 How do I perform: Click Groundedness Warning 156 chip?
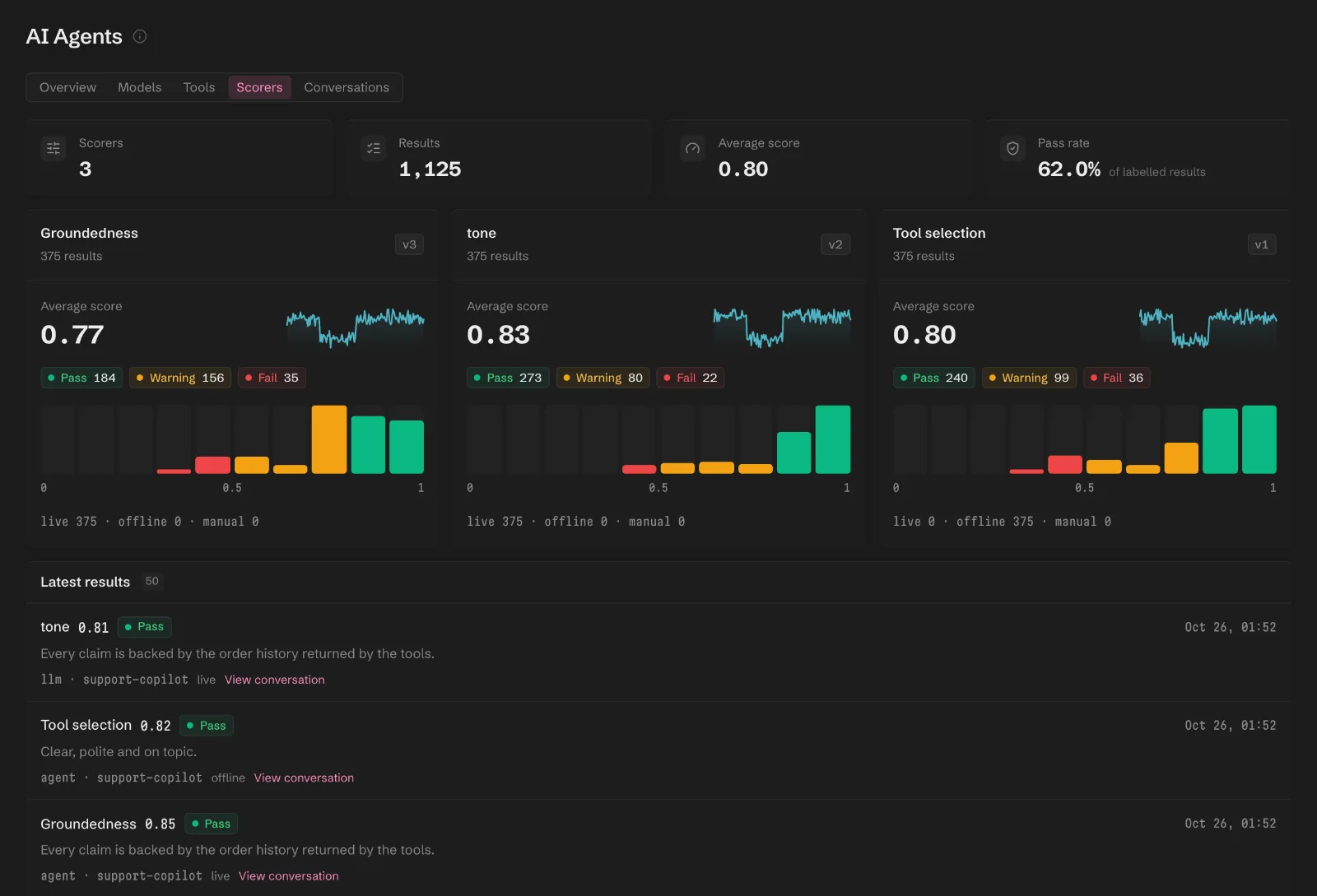[180, 378]
